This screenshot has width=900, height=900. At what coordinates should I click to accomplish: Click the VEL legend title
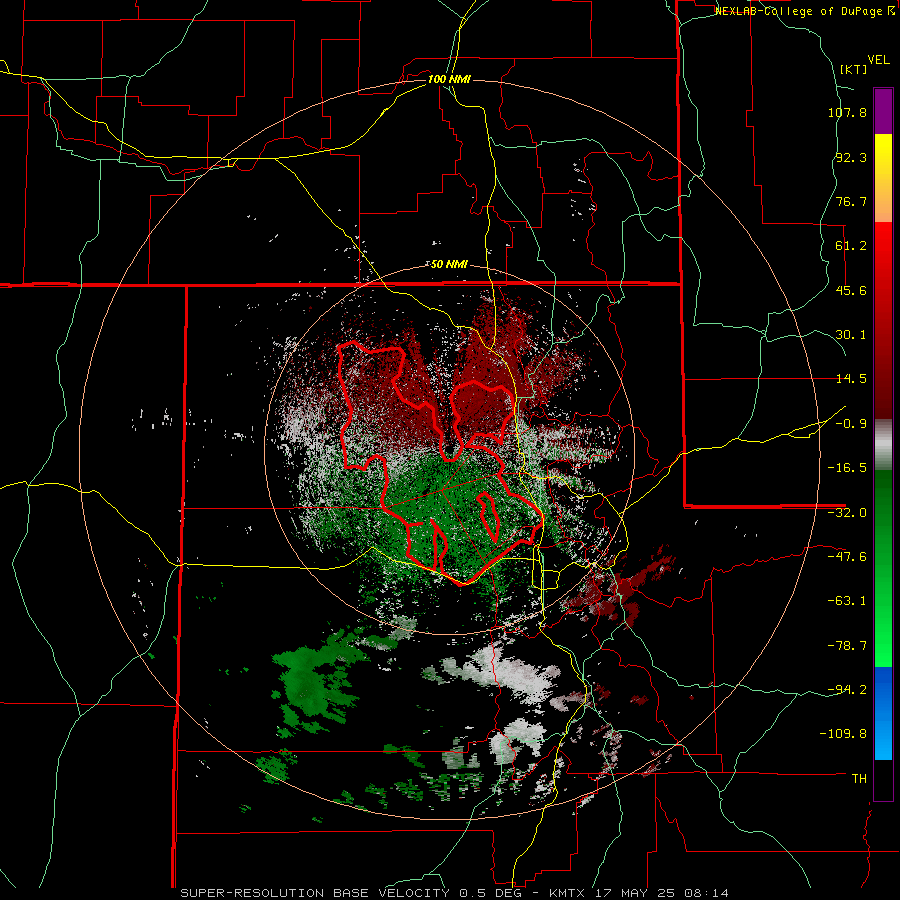(878, 60)
